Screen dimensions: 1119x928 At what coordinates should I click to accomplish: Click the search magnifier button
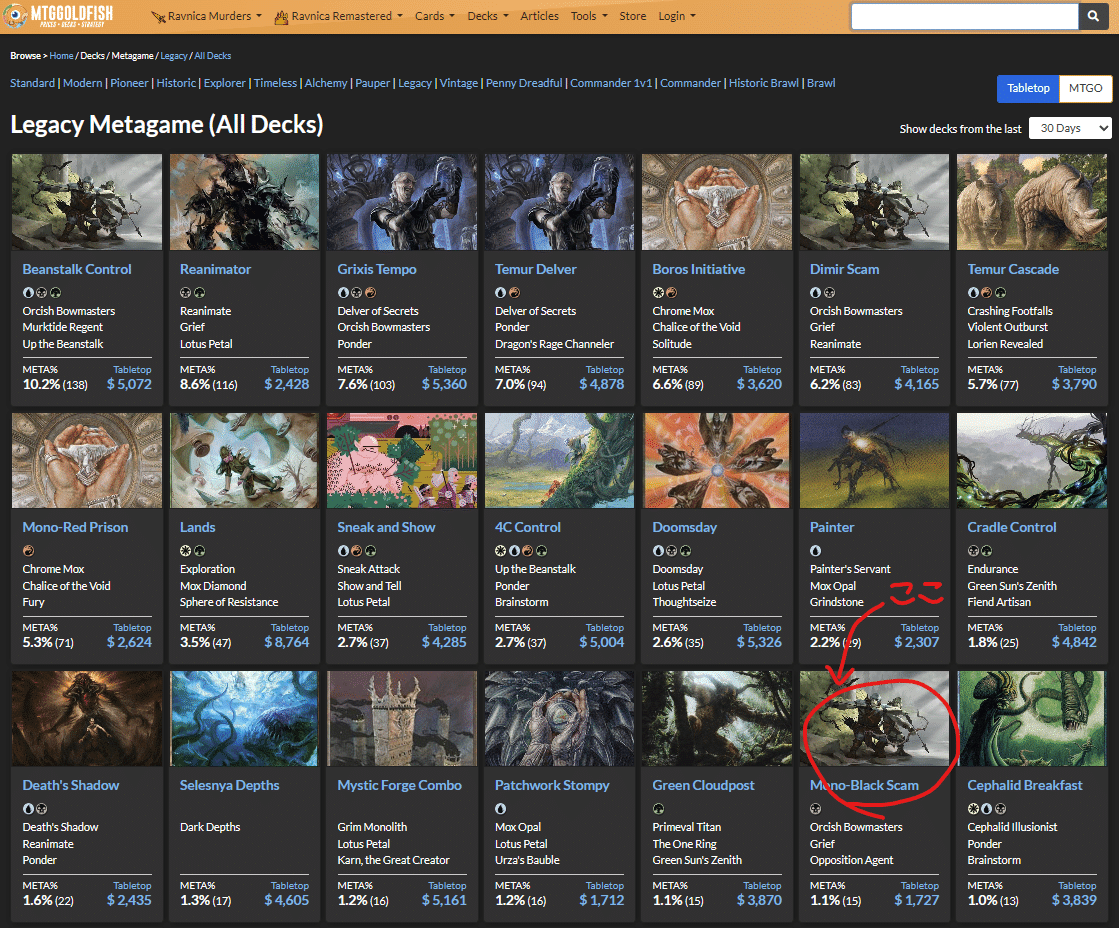click(1093, 16)
